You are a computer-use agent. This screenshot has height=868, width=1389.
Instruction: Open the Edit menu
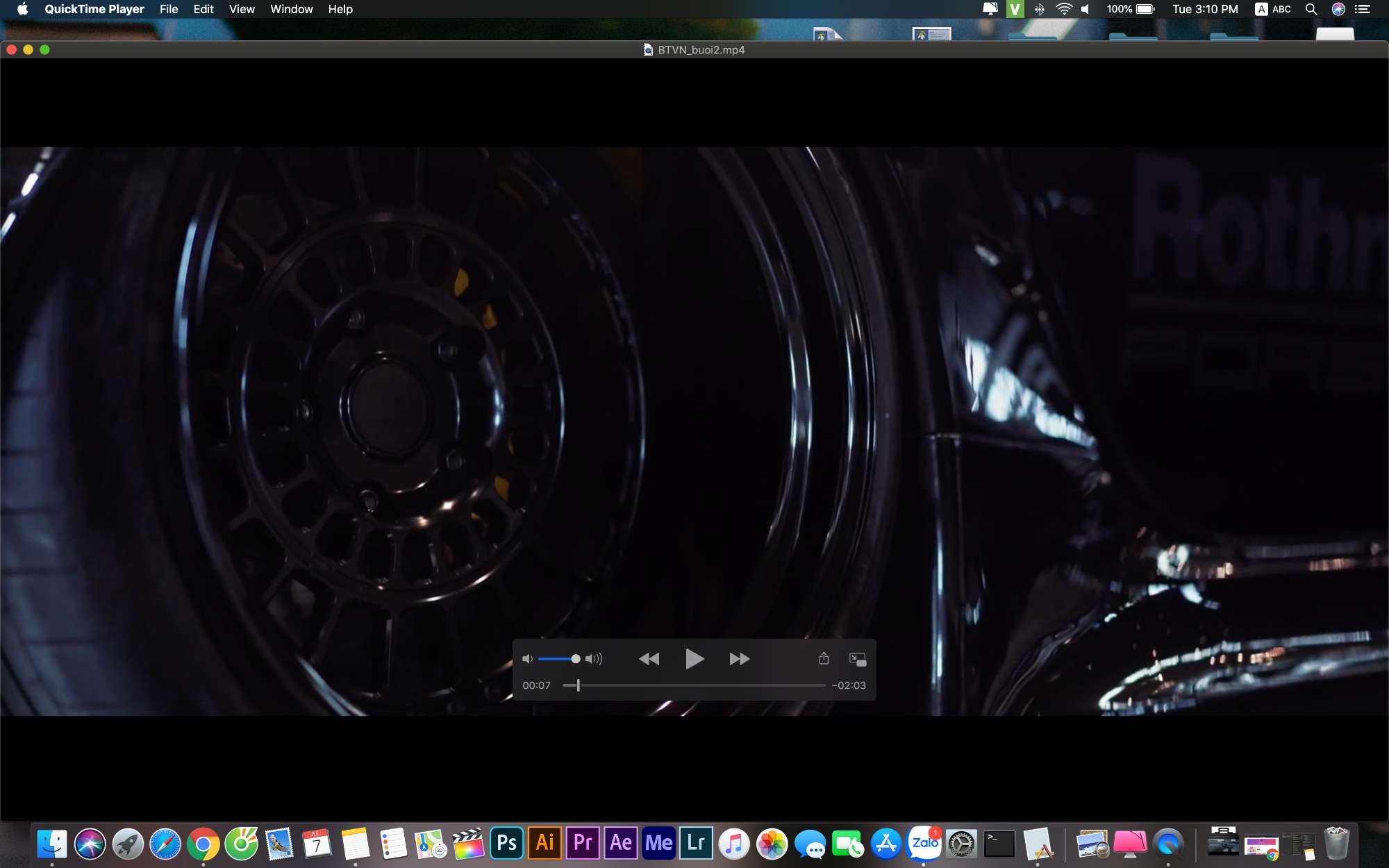pos(203,9)
